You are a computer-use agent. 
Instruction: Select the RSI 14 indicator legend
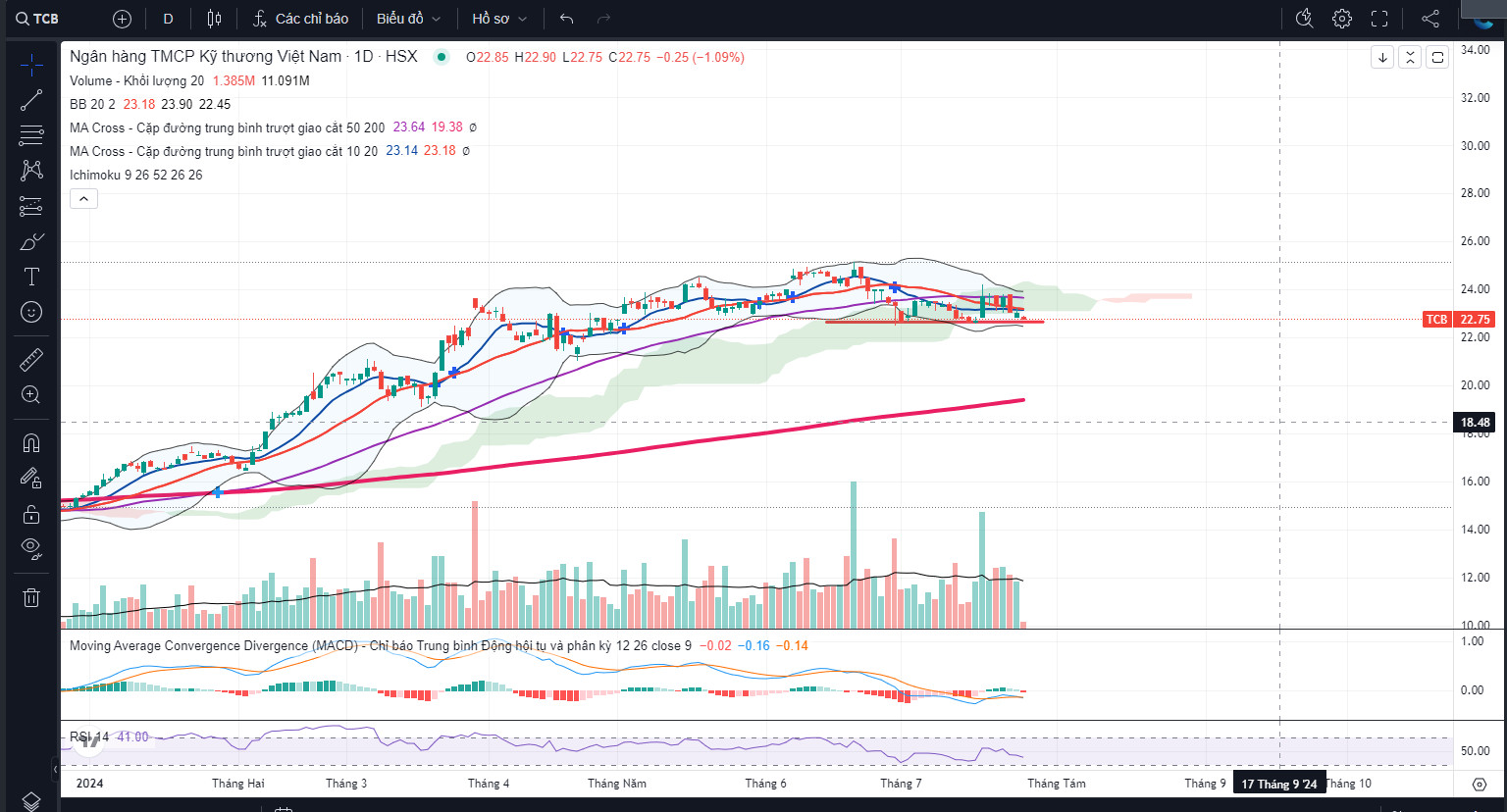(x=89, y=736)
